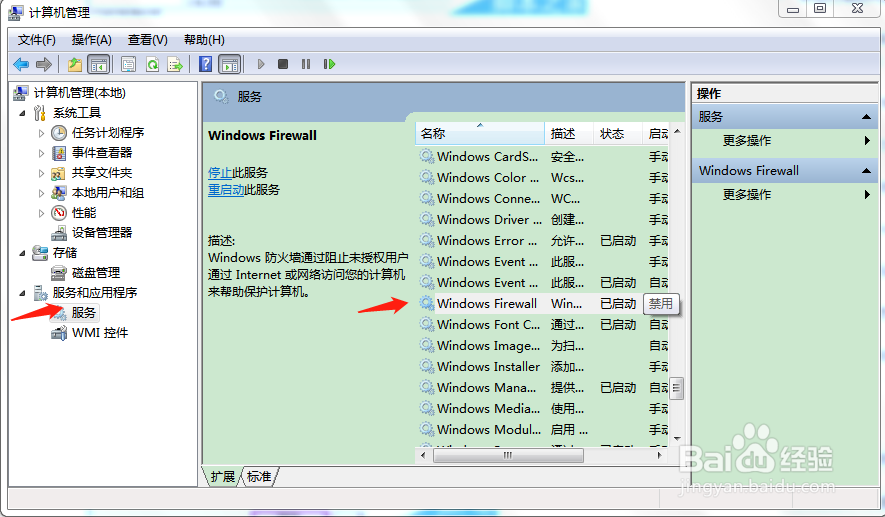Select 设备管理器 in the tree
This screenshot has width=885, height=517.
tap(102, 233)
